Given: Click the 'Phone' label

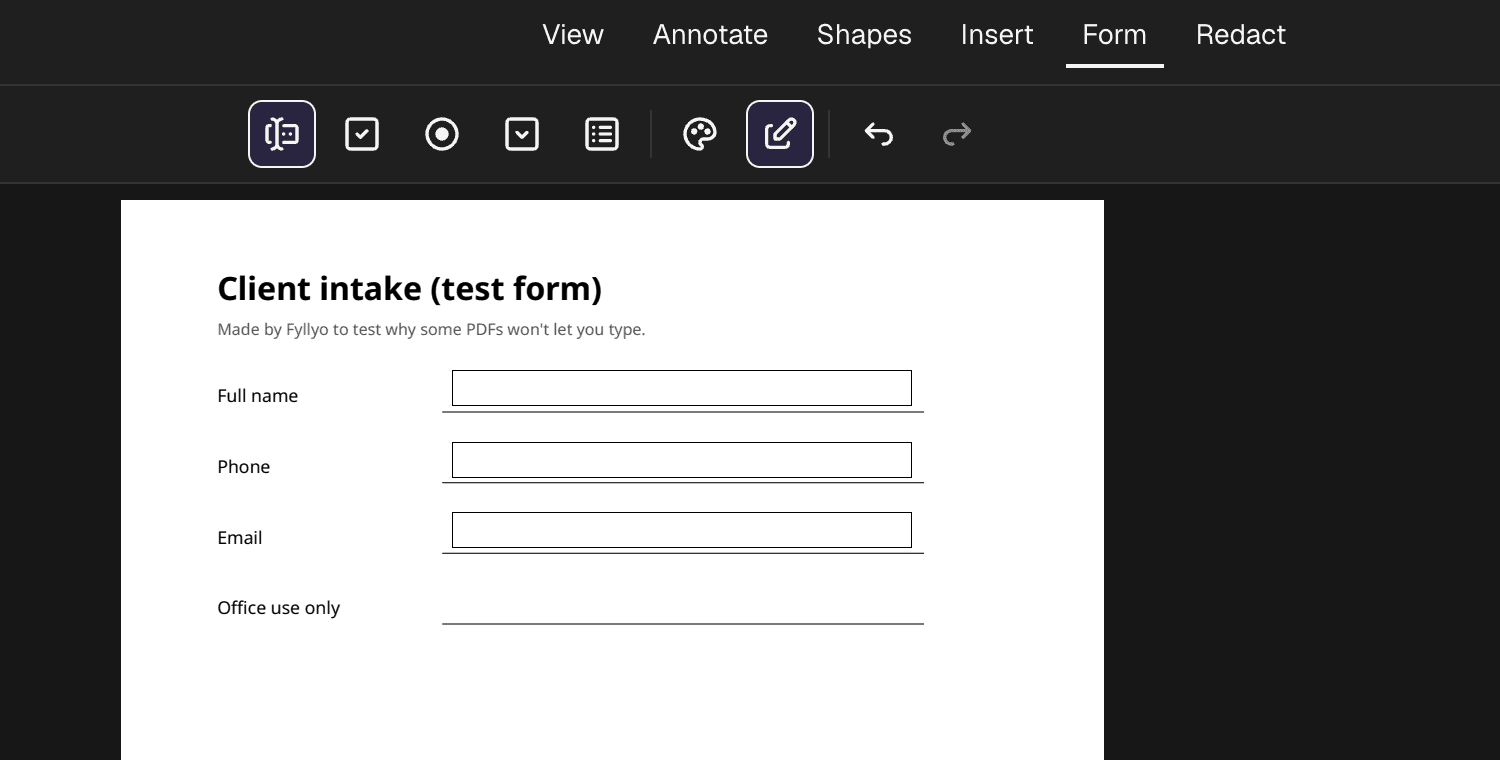Looking at the screenshot, I should pyautogui.click(x=244, y=467).
